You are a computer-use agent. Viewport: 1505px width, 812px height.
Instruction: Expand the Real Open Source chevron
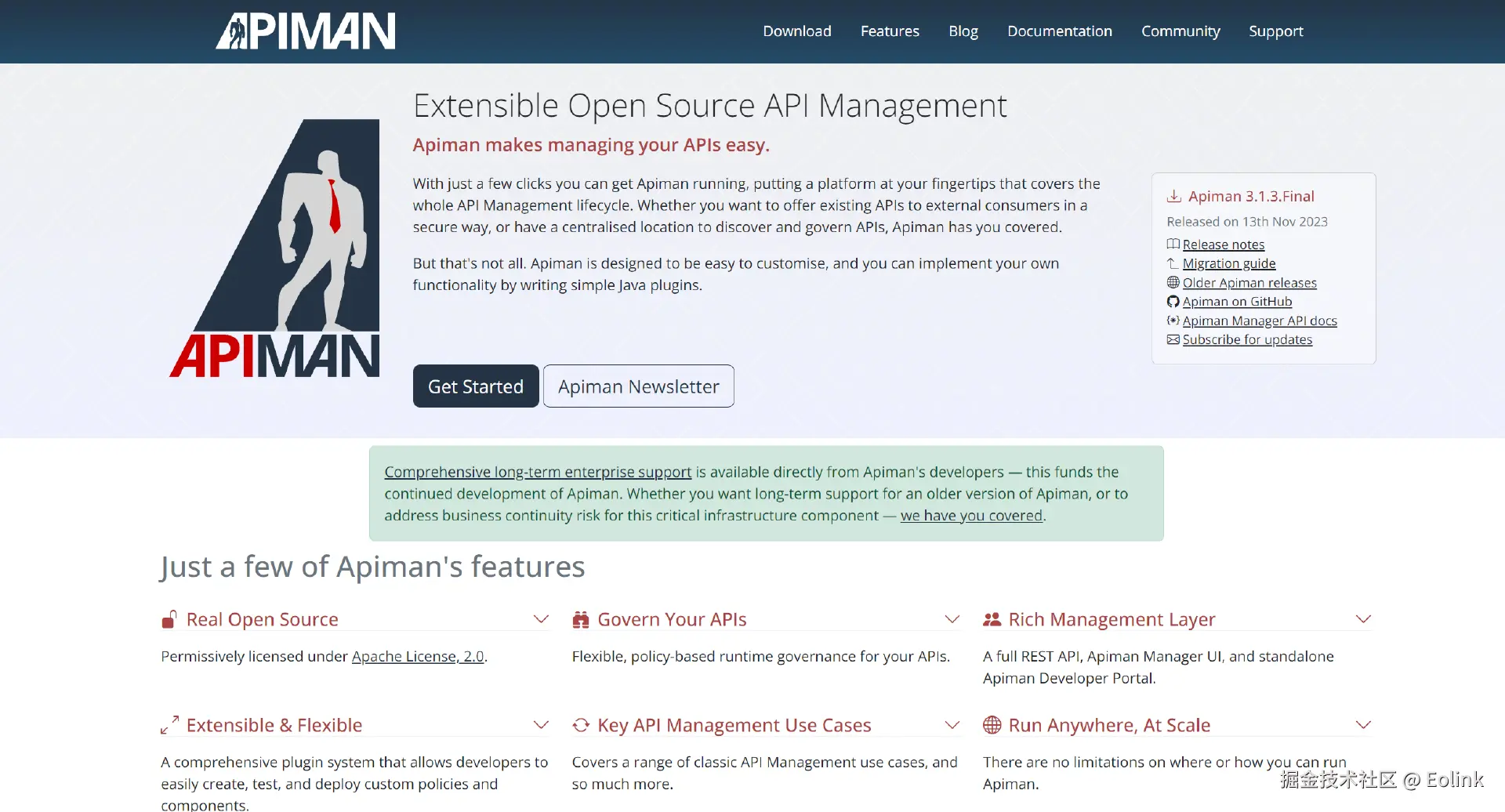coord(541,619)
